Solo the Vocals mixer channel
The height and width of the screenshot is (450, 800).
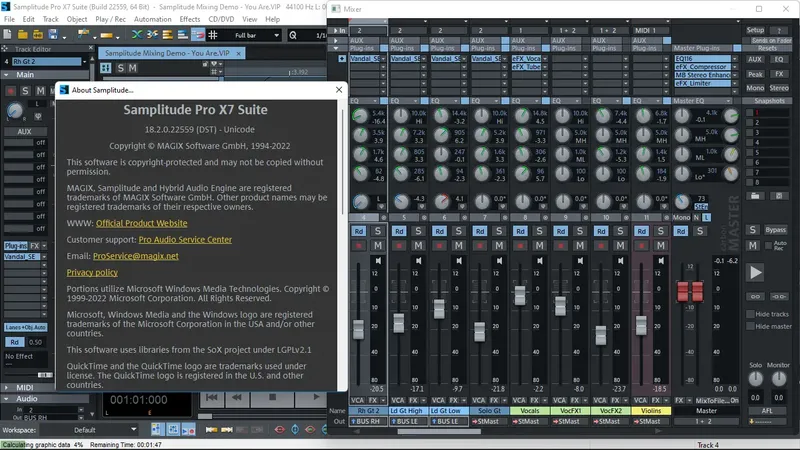pyautogui.click(x=539, y=231)
